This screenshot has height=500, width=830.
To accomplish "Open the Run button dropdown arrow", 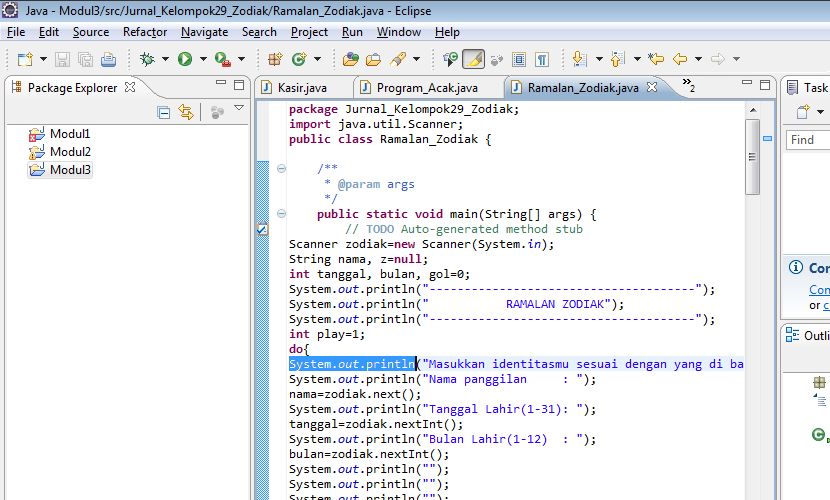I will coord(201,60).
